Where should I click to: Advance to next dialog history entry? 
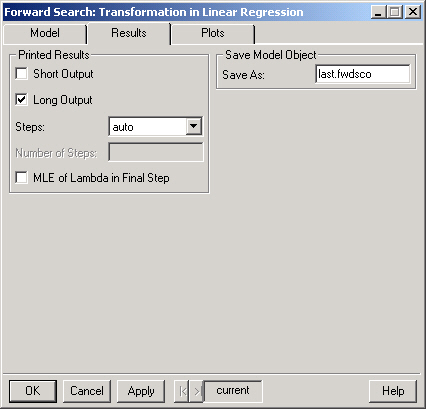point(196,391)
